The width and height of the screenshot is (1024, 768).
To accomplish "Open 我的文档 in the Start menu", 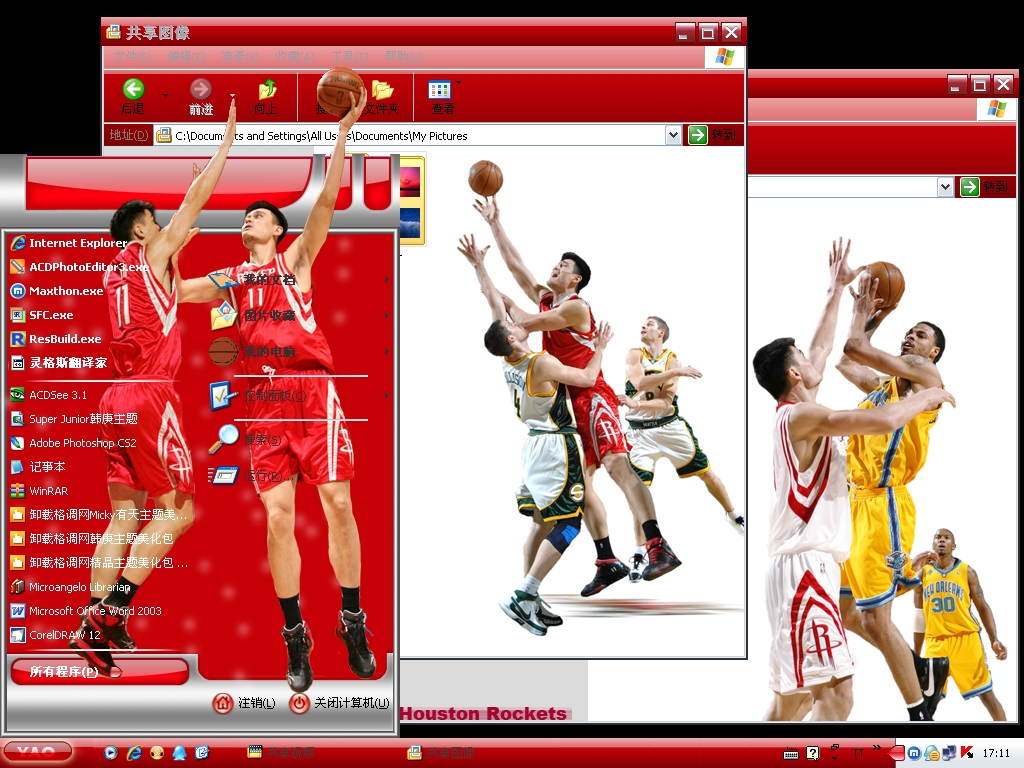I will (253, 280).
